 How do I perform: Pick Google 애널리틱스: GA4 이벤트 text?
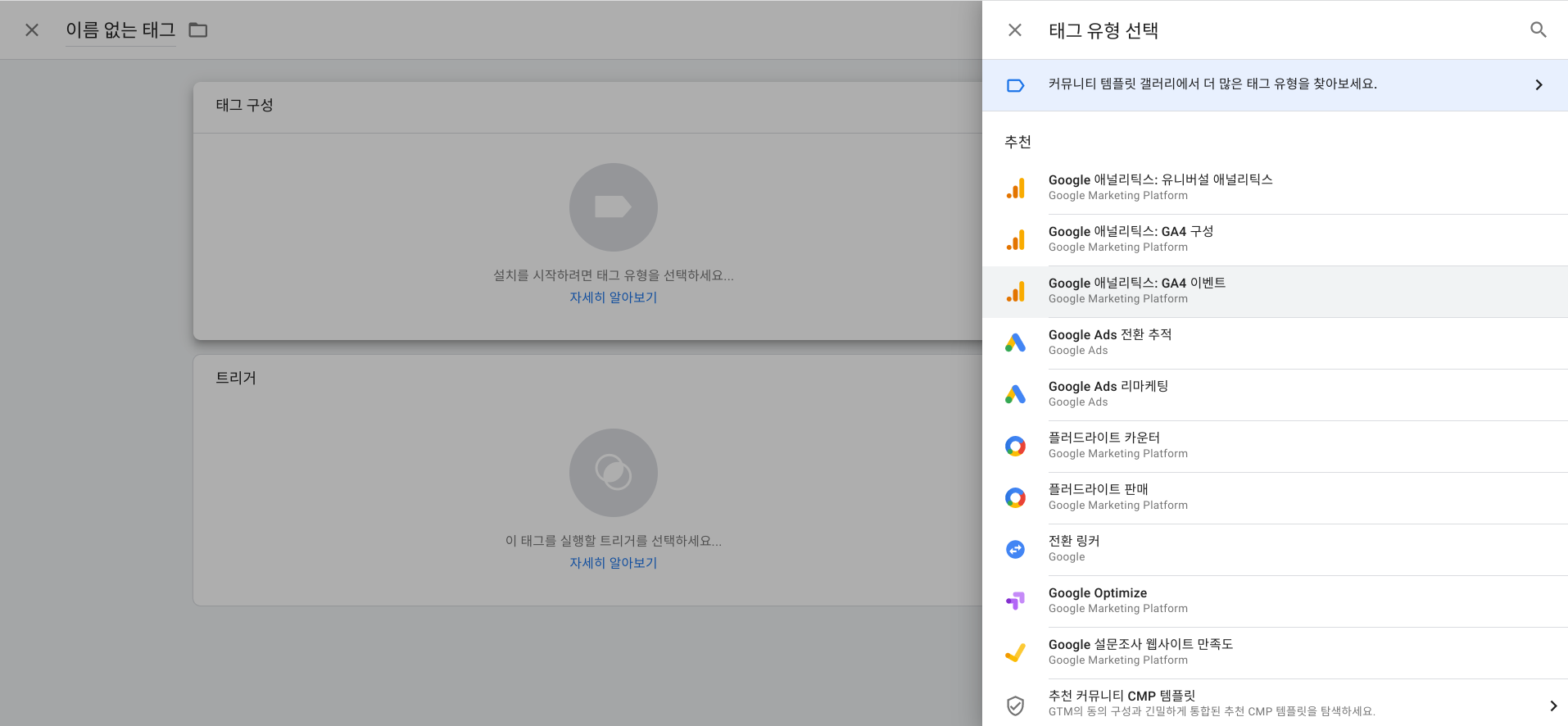pyautogui.click(x=1137, y=283)
